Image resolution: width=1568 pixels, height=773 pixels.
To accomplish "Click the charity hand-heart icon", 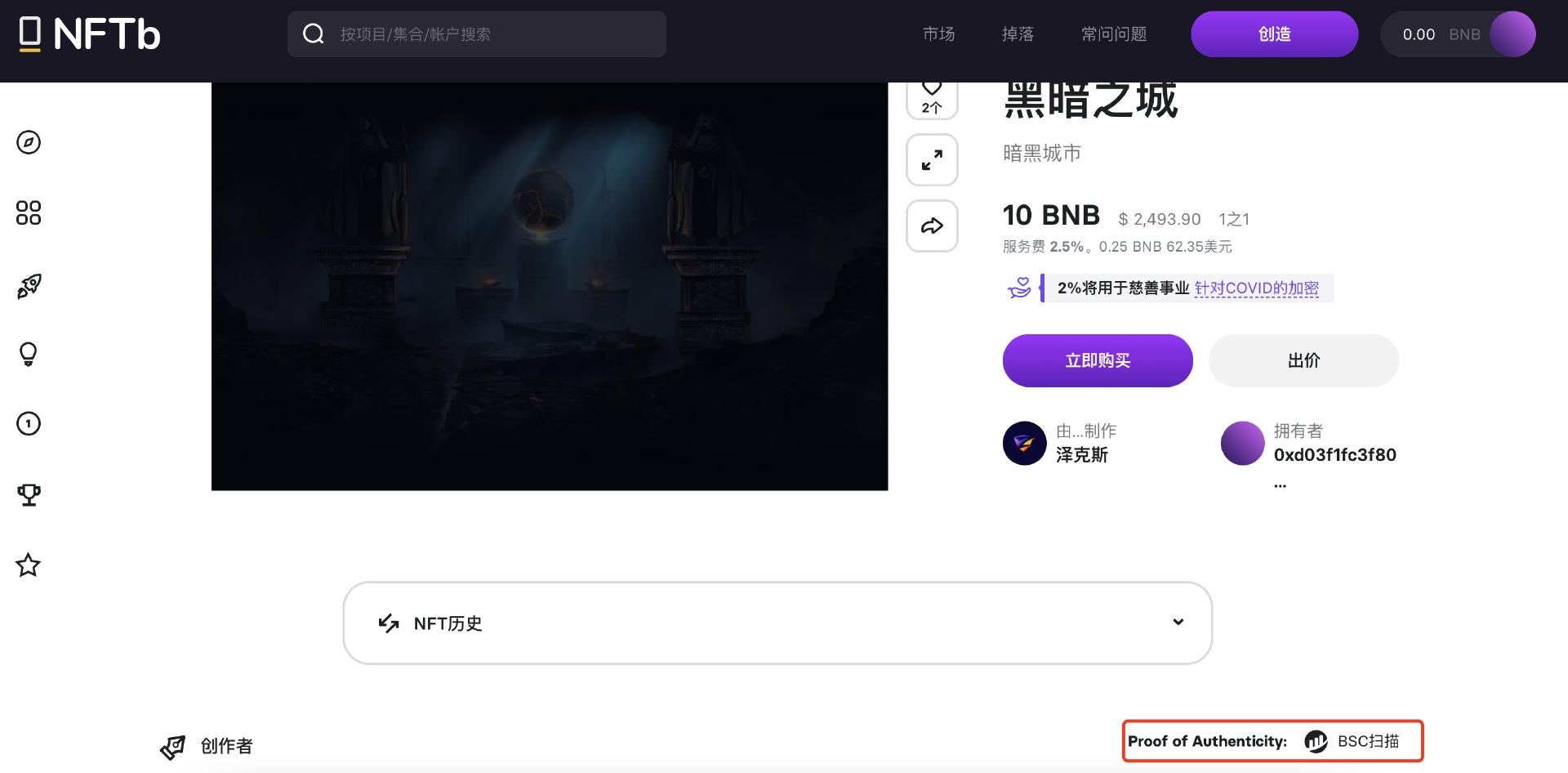I will point(1019,288).
